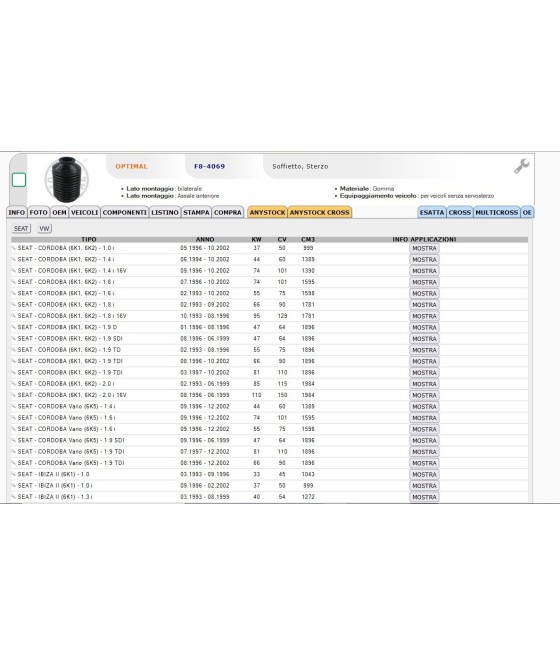Click MOSTRA for Cordoba 1.4 i 16V
This screenshot has width=560, height=655.
click(424, 271)
